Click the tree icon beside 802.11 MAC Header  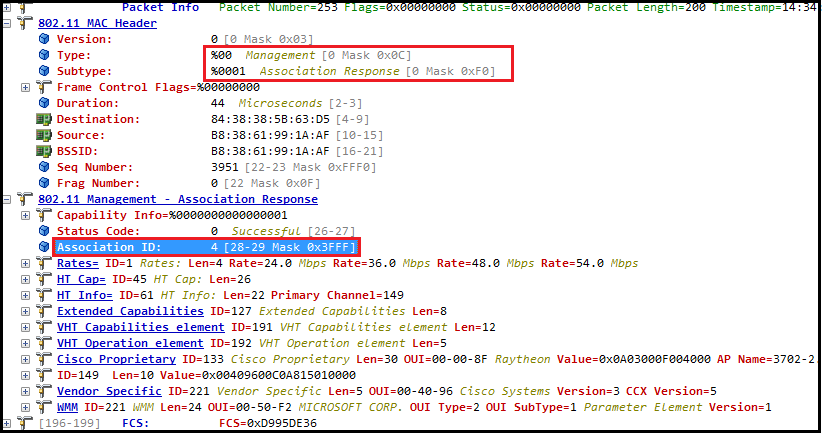pos(26,23)
